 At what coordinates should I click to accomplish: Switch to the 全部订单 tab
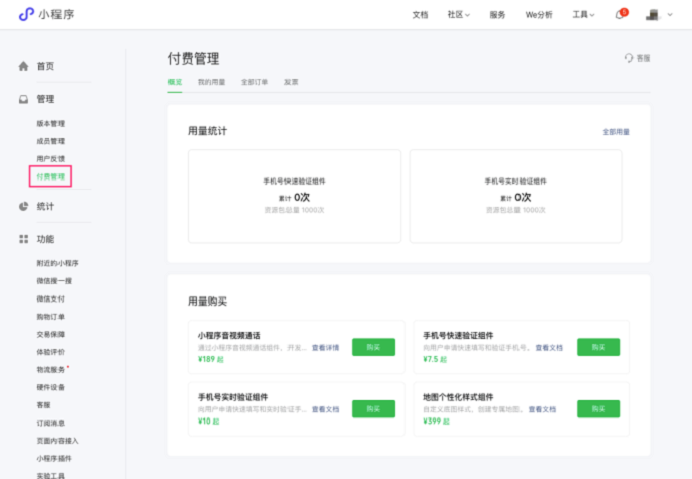(254, 82)
